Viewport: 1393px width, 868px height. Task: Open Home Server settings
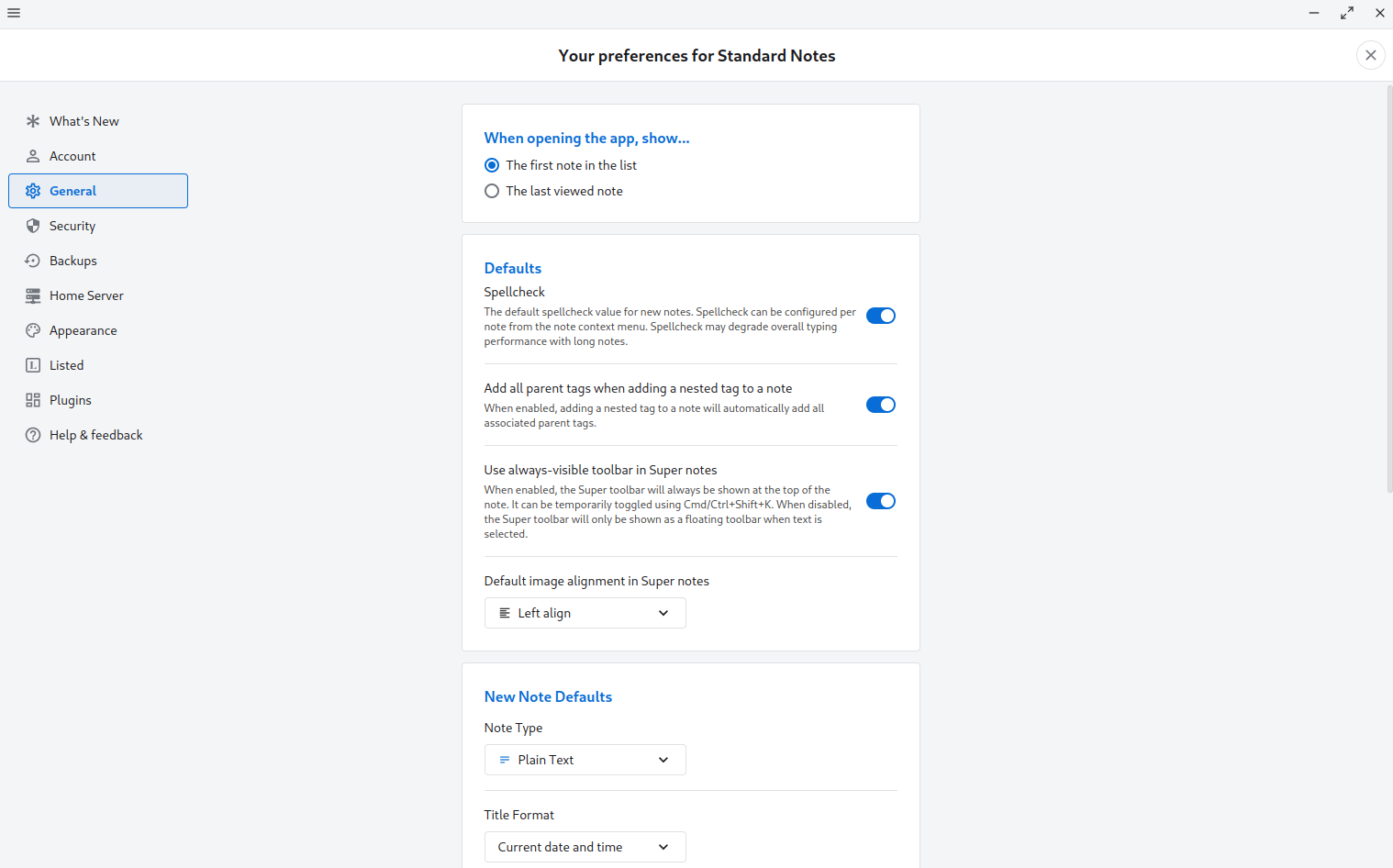click(98, 295)
